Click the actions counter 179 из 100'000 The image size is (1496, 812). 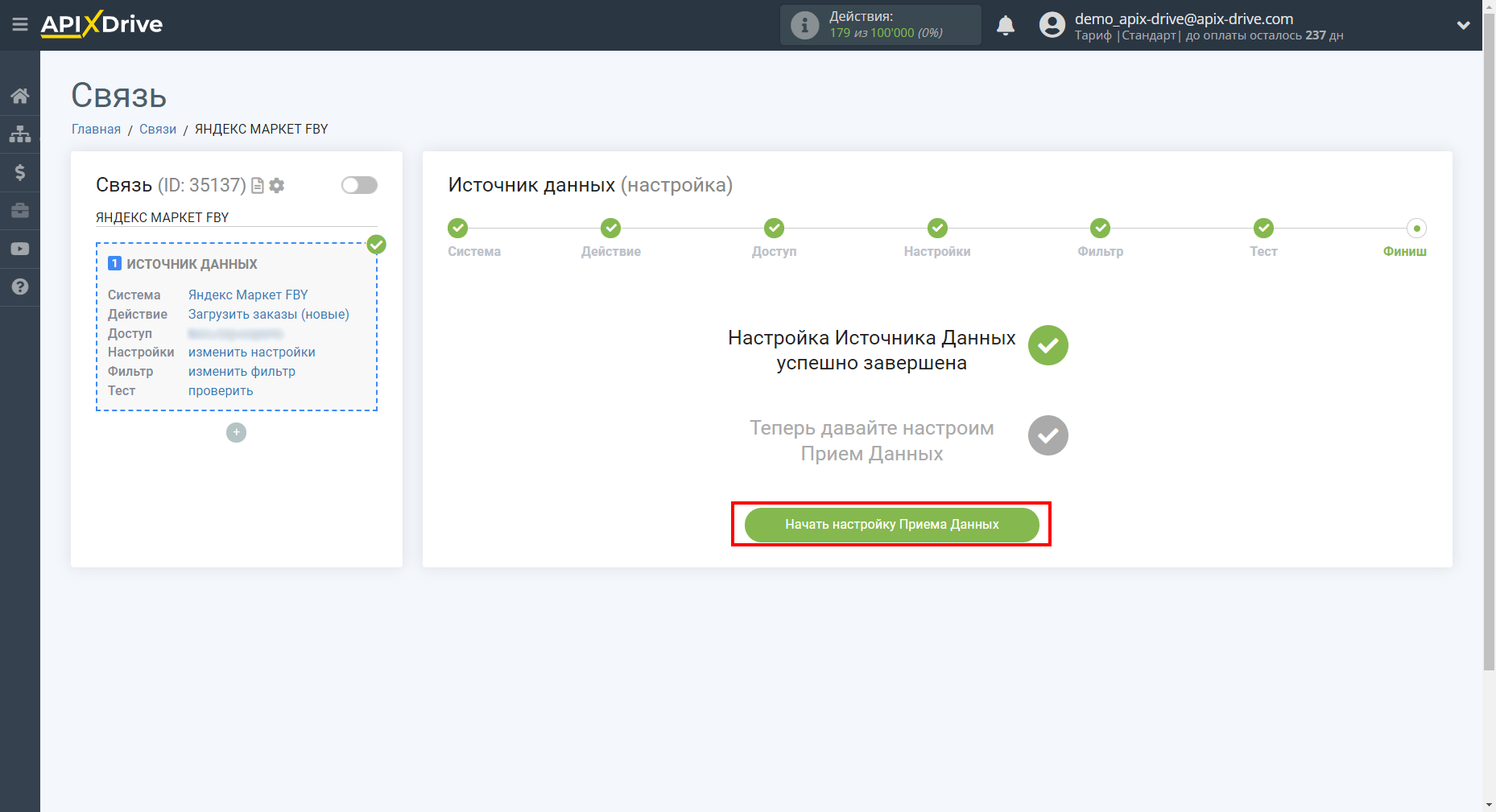(886, 33)
